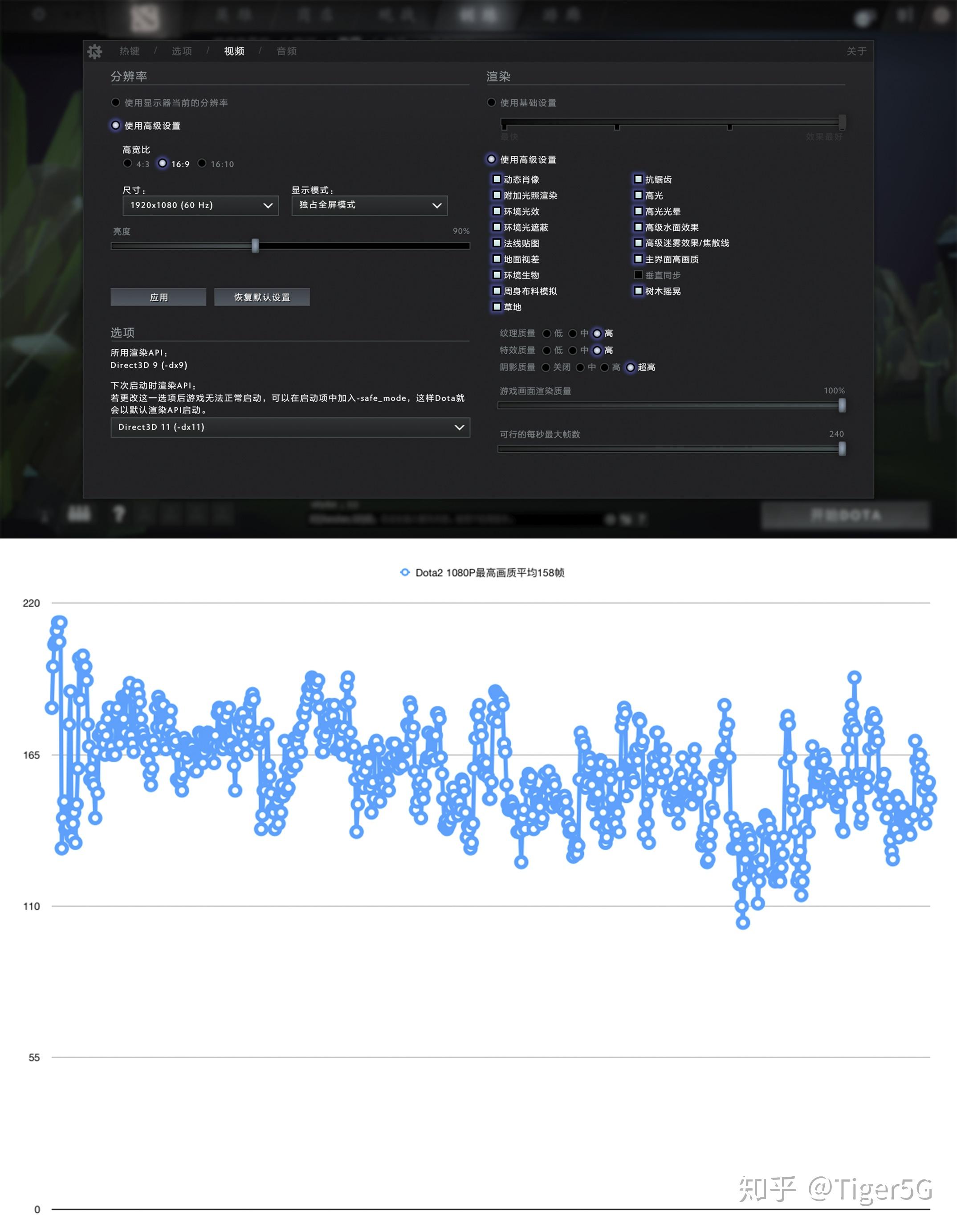
Task: Click the 可行的每秒最大帧数 slider handle
Action: pos(842,449)
